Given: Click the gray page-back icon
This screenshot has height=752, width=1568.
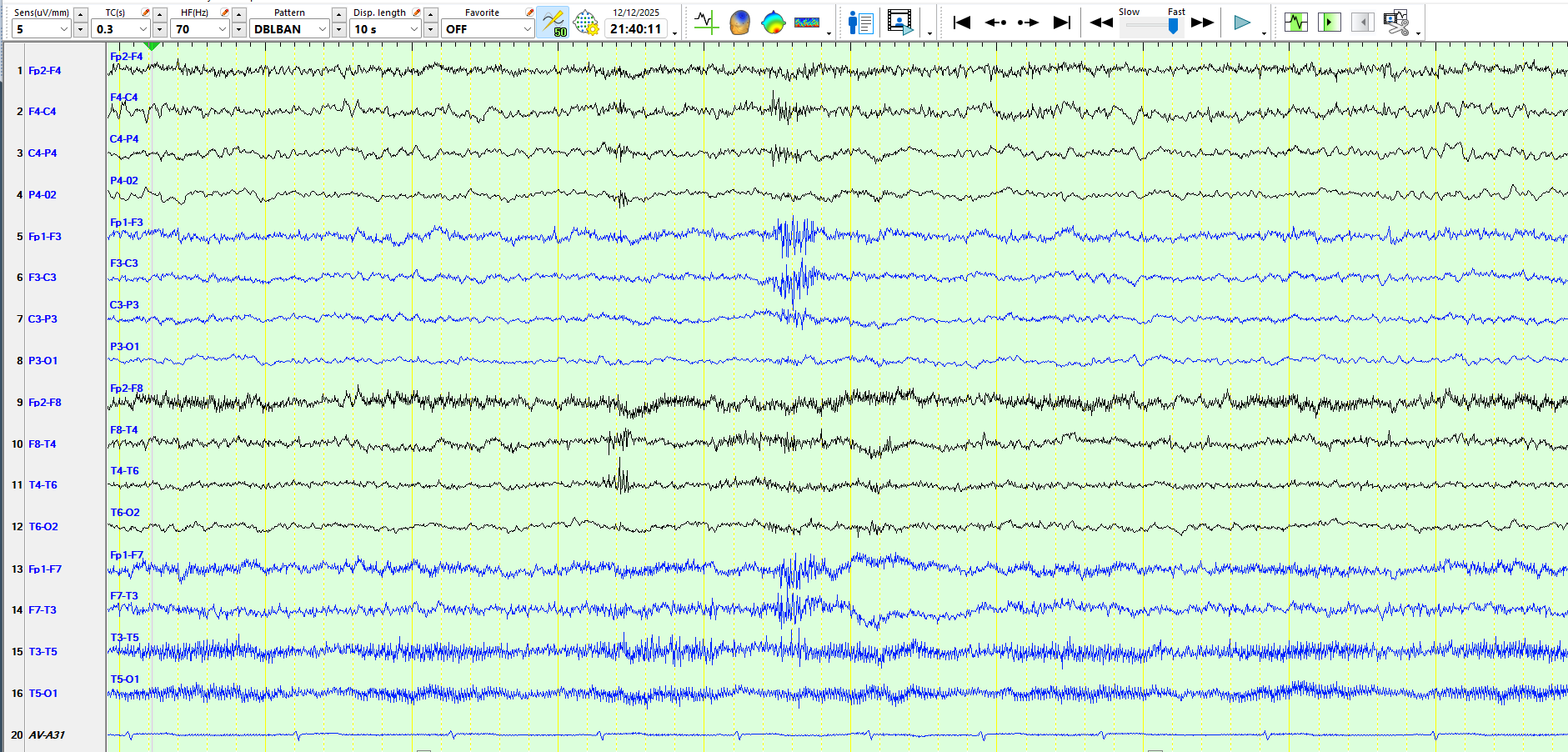Looking at the screenshot, I should click(1363, 23).
